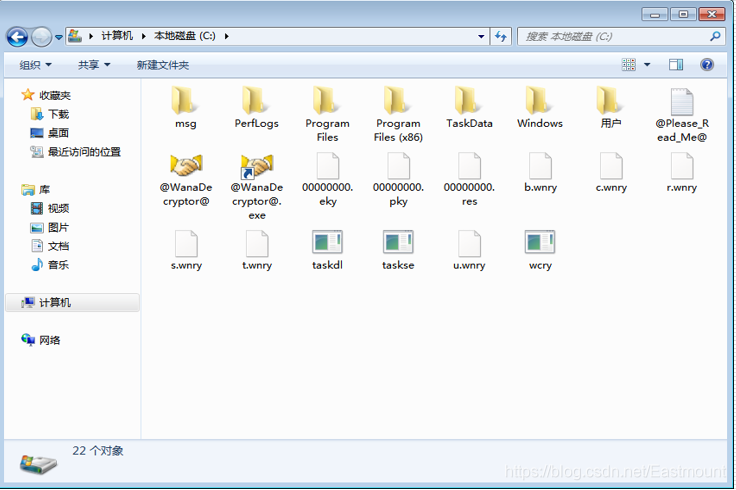This screenshot has width=736, height=490.
Task: Toggle the preview pane button
Action: (676, 64)
